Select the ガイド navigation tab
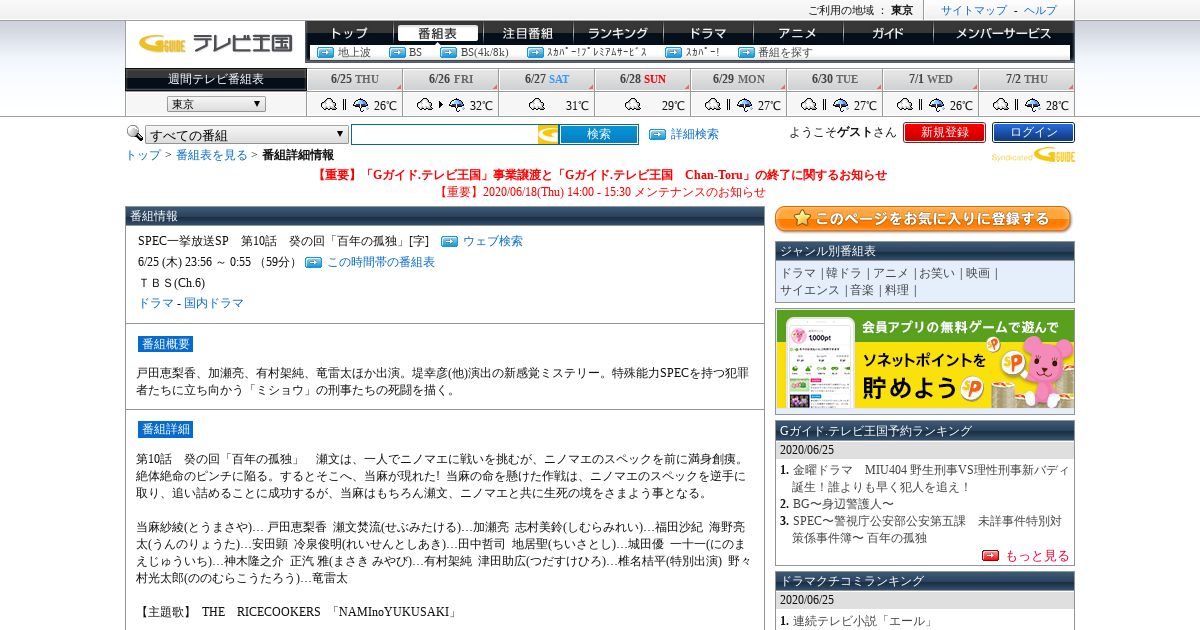This screenshot has height=630, width=1200. pos(888,33)
